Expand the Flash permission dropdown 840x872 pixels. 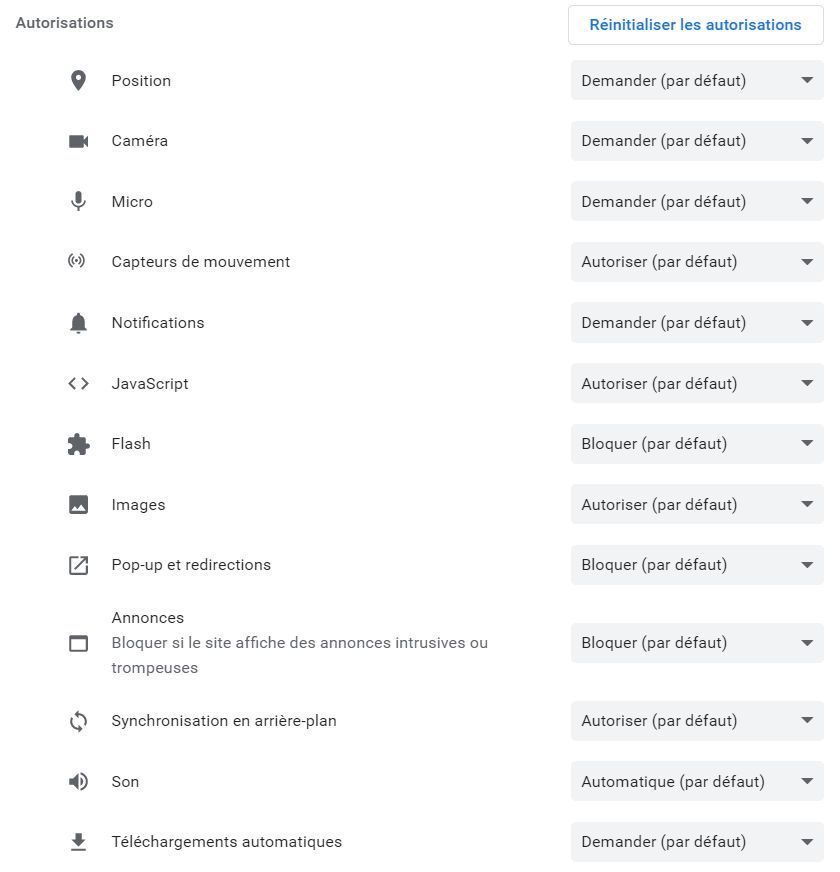point(697,444)
